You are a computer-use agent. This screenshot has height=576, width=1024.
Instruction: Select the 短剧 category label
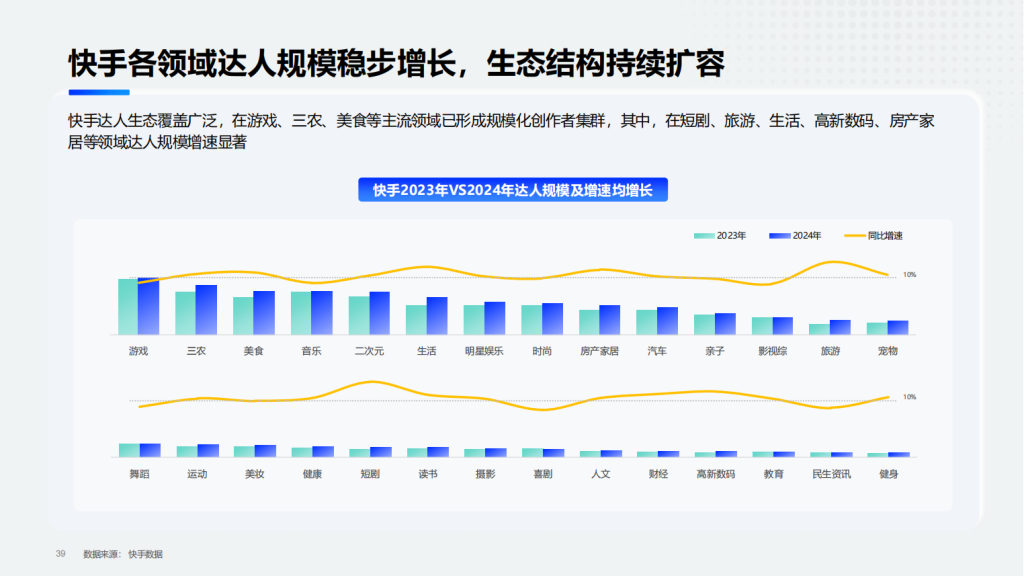[370, 474]
